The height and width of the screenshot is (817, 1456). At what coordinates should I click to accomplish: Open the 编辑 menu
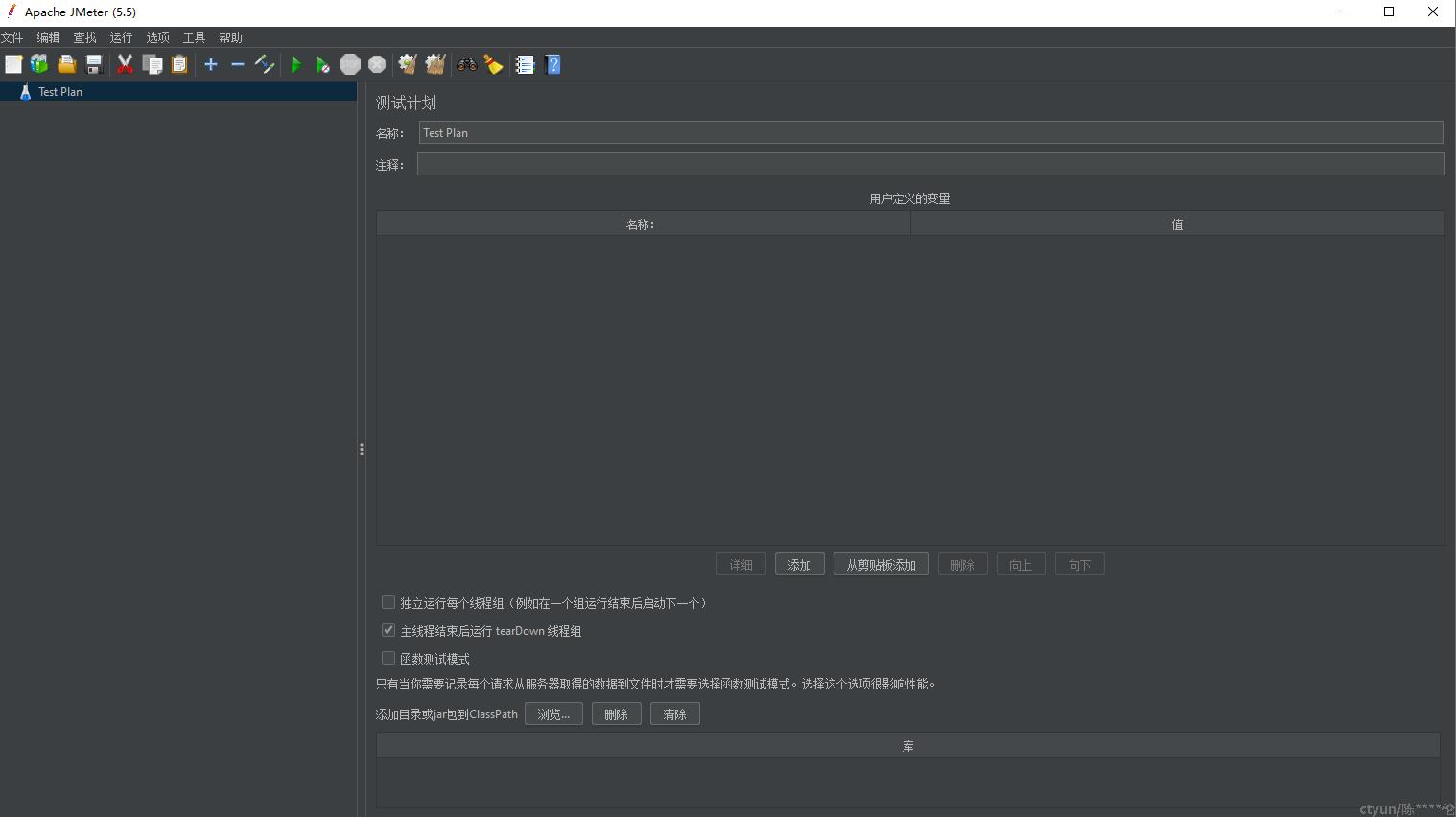pyautogui.click(x=48, y=37)
